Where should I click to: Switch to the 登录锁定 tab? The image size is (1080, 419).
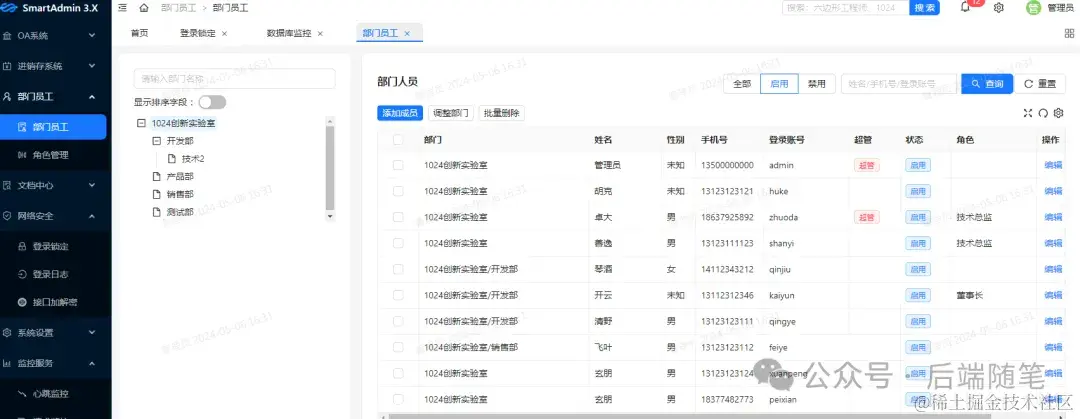pyautogui.click(x=198, y=33)
